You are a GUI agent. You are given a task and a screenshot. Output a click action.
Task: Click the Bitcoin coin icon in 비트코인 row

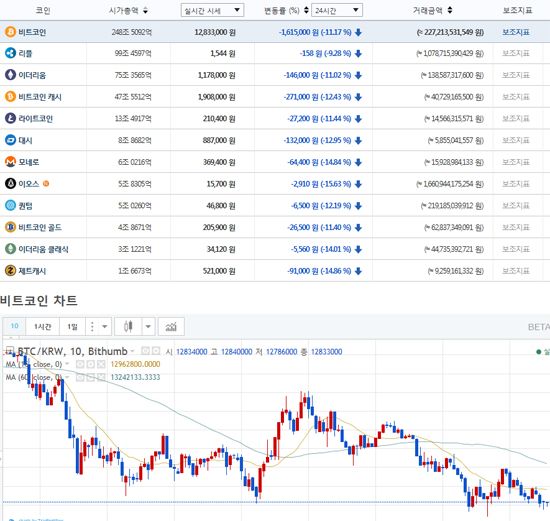[x=10, y=32]
